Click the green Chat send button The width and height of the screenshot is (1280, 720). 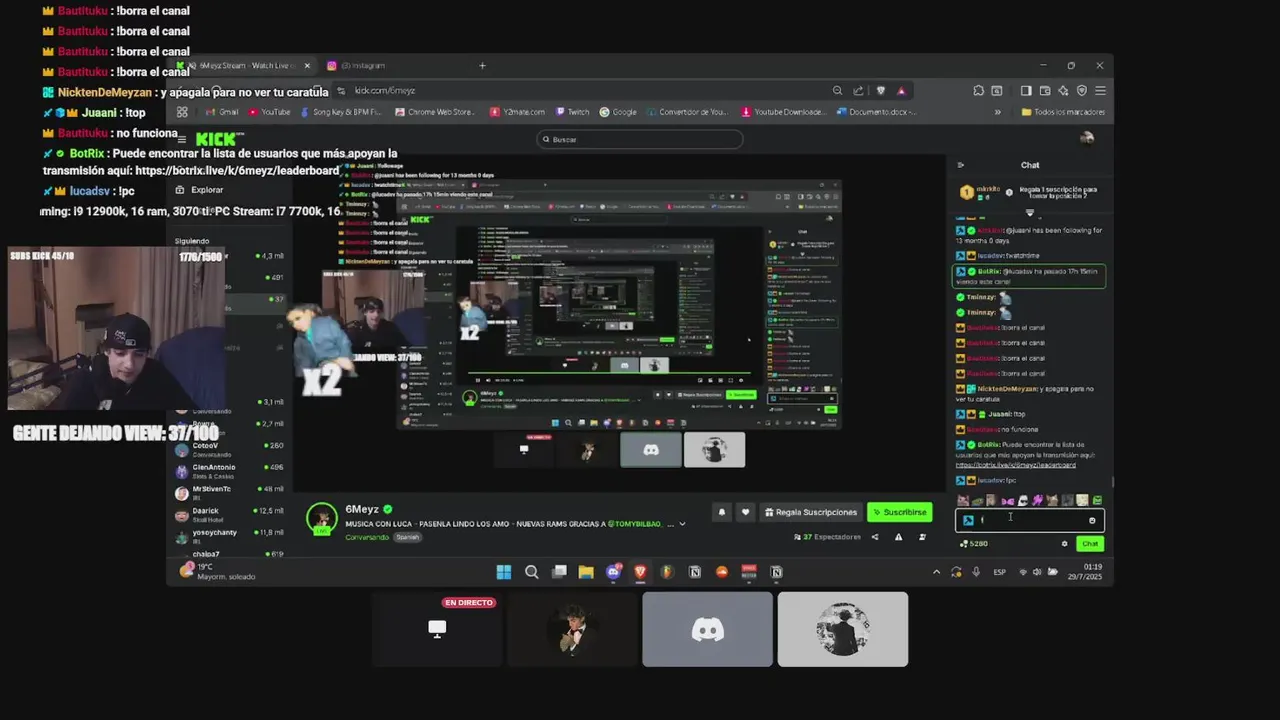pos(1090,544)
